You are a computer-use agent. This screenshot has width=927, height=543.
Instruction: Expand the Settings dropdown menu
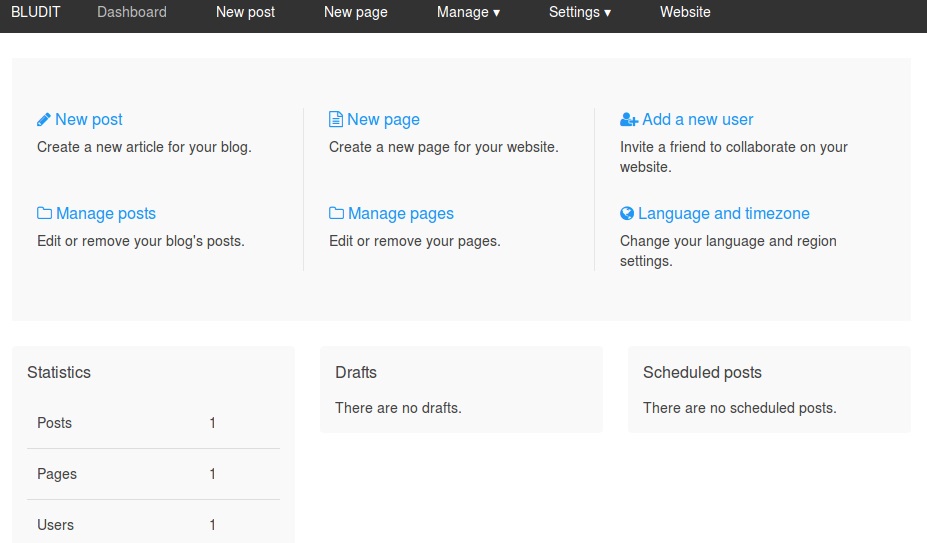[580, 12]
